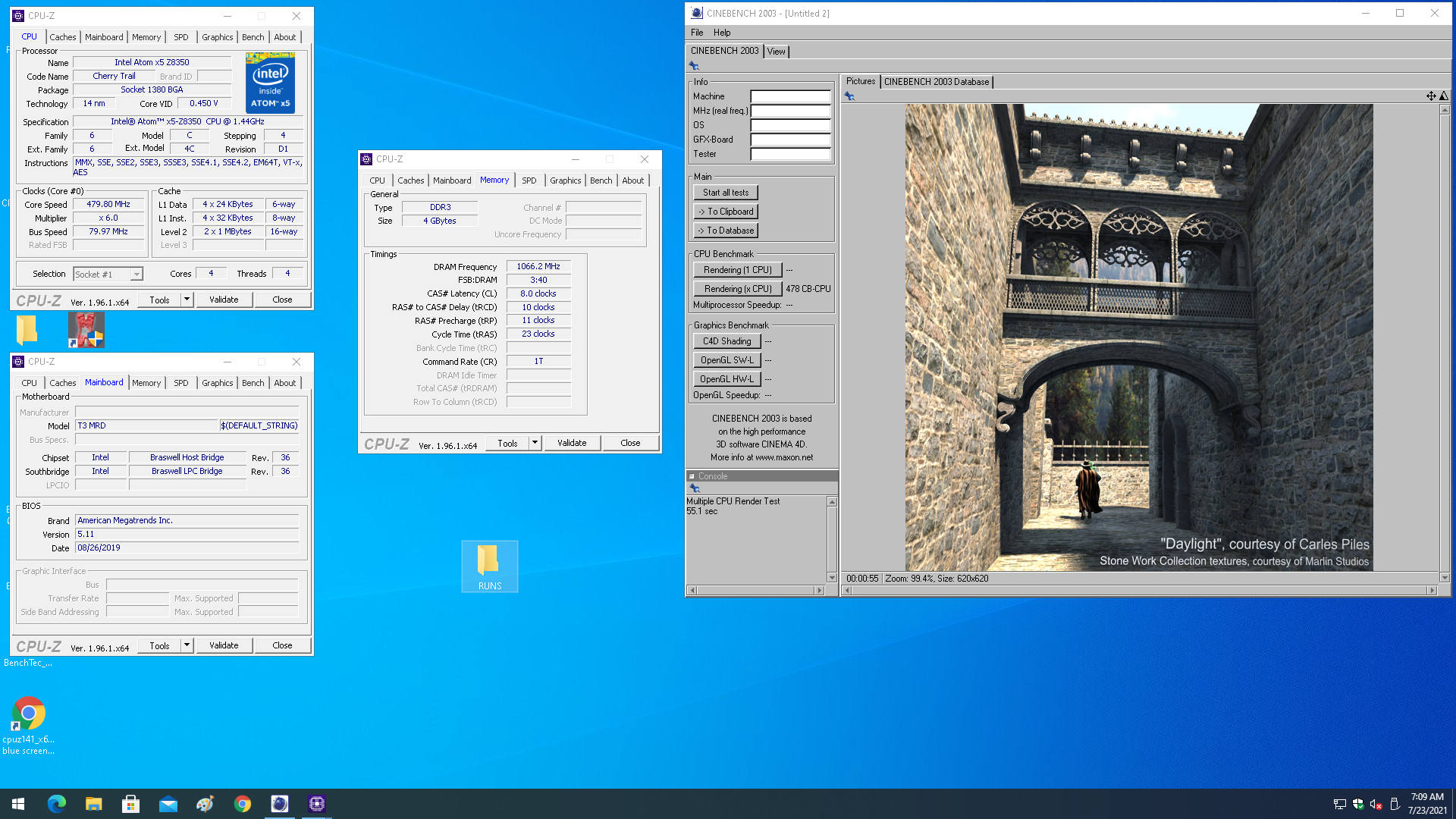
Task: Click the pin icon in Console panel
Action: pyautogui.click(x=695, y=488)
